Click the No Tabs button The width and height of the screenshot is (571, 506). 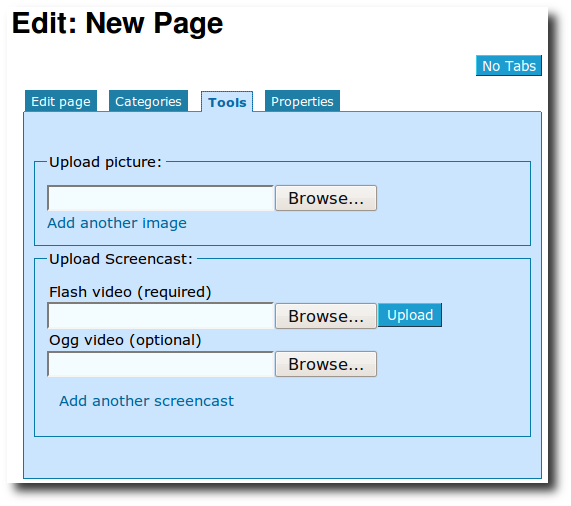509,66
